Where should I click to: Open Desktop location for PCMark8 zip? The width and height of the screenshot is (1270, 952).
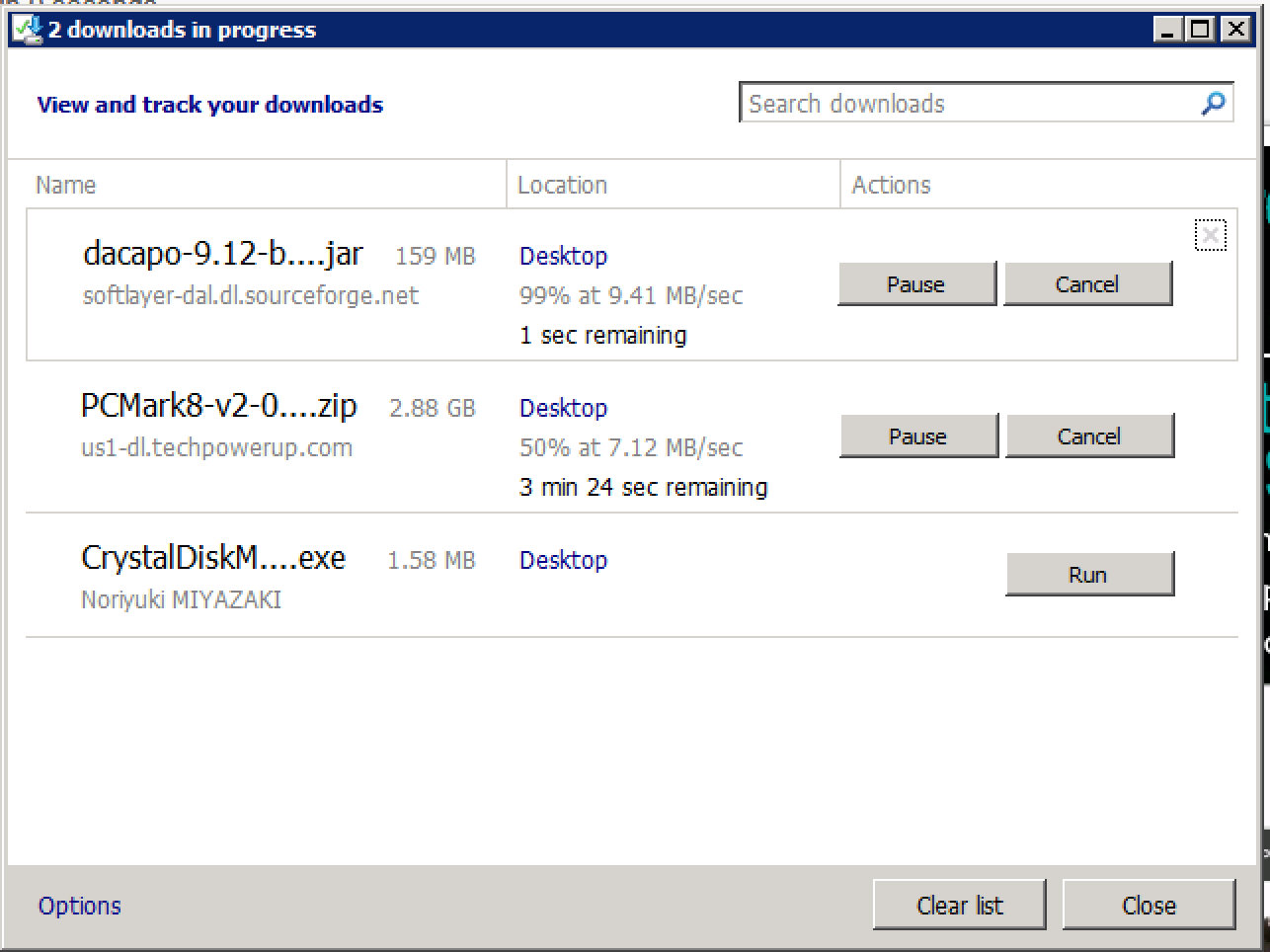coord(563,408)
